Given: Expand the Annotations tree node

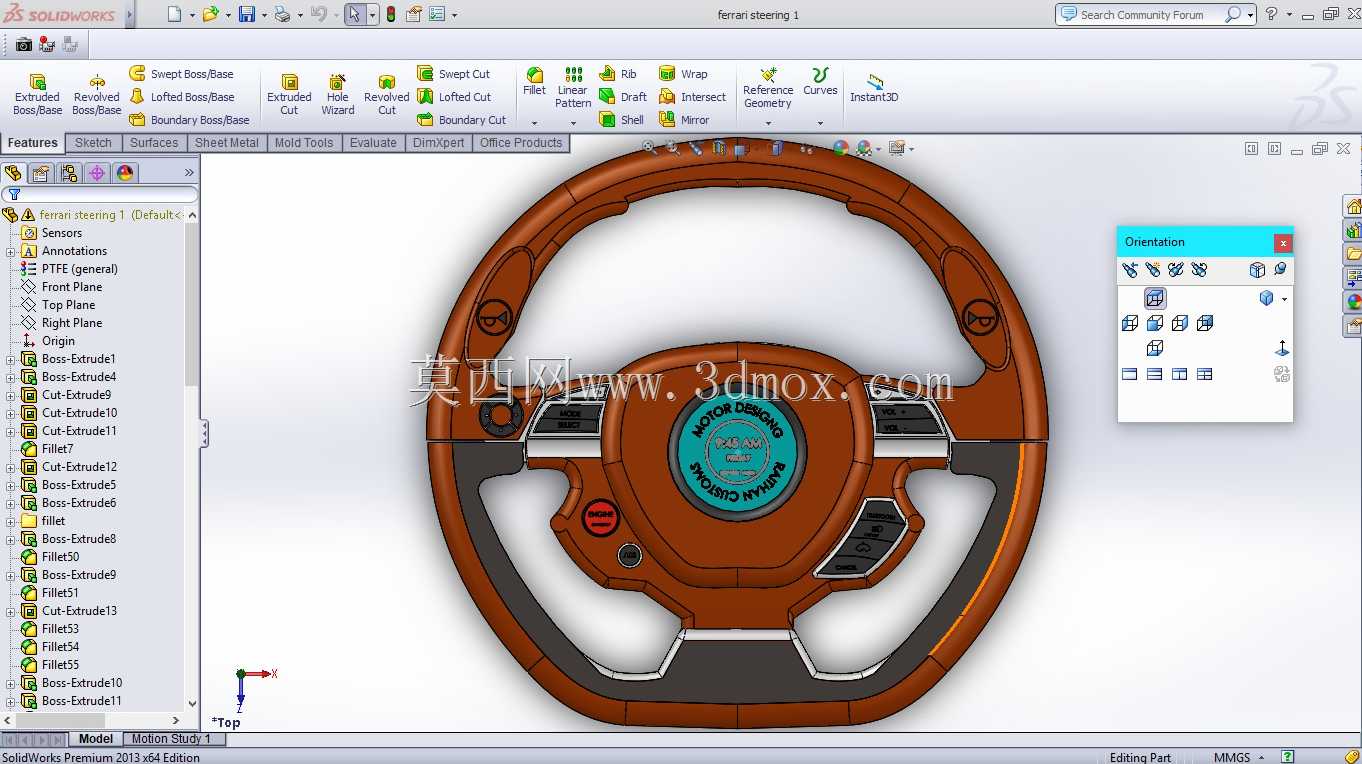Looking at the screenshot, I should pyautogui.click(x=11, y=251).
